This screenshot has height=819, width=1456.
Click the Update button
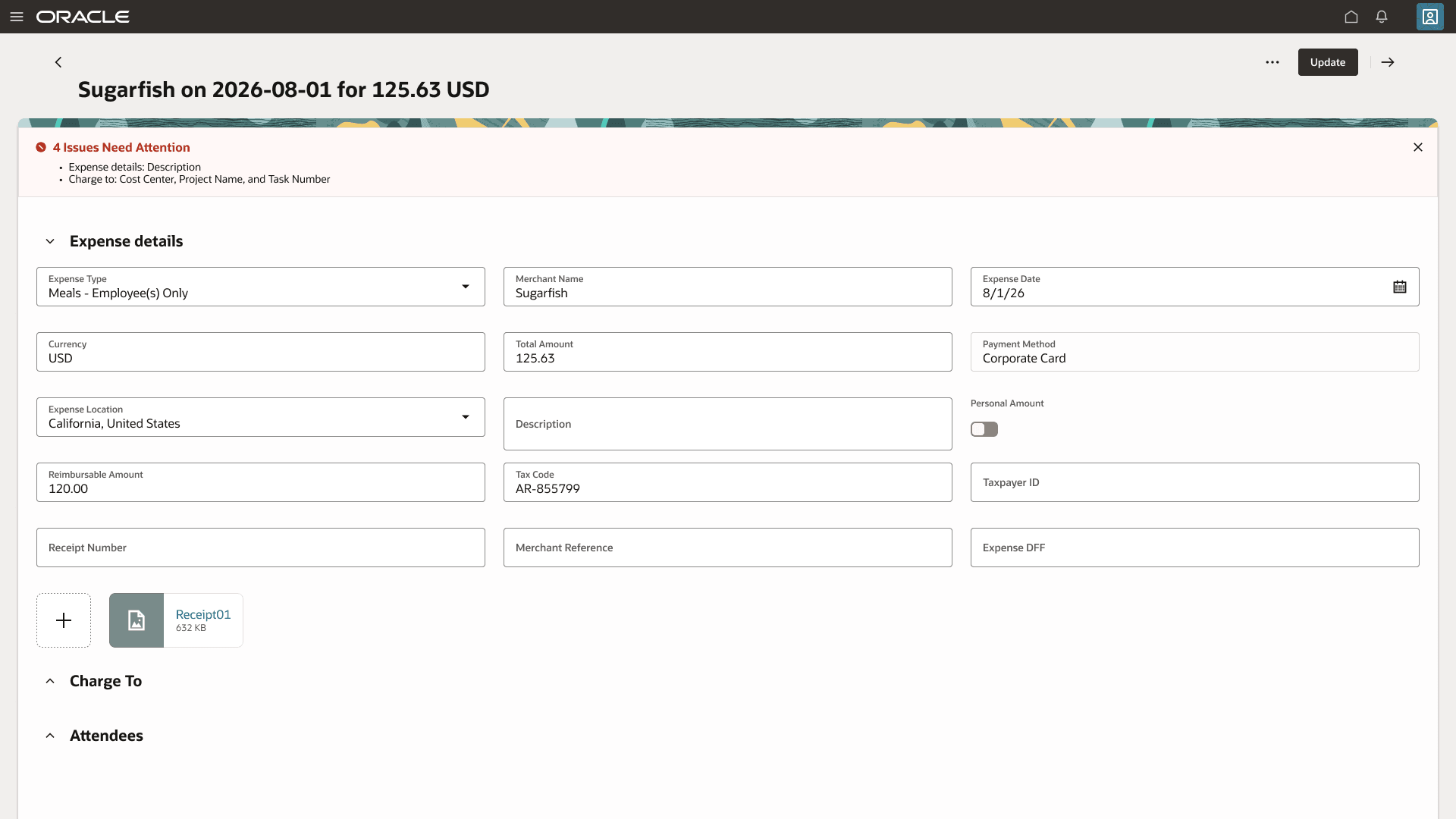coord(1328,62)
